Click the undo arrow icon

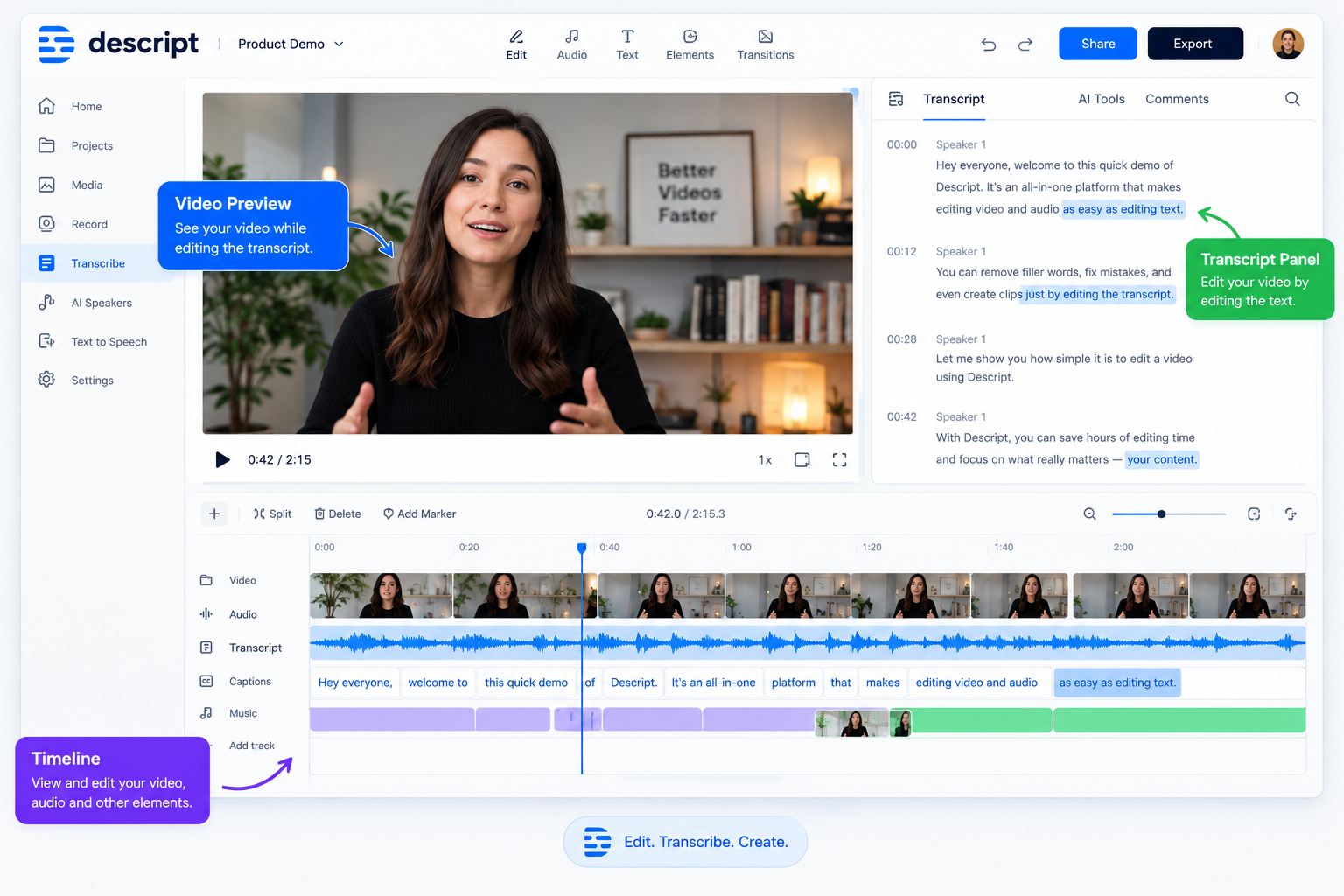click(989, 45)
